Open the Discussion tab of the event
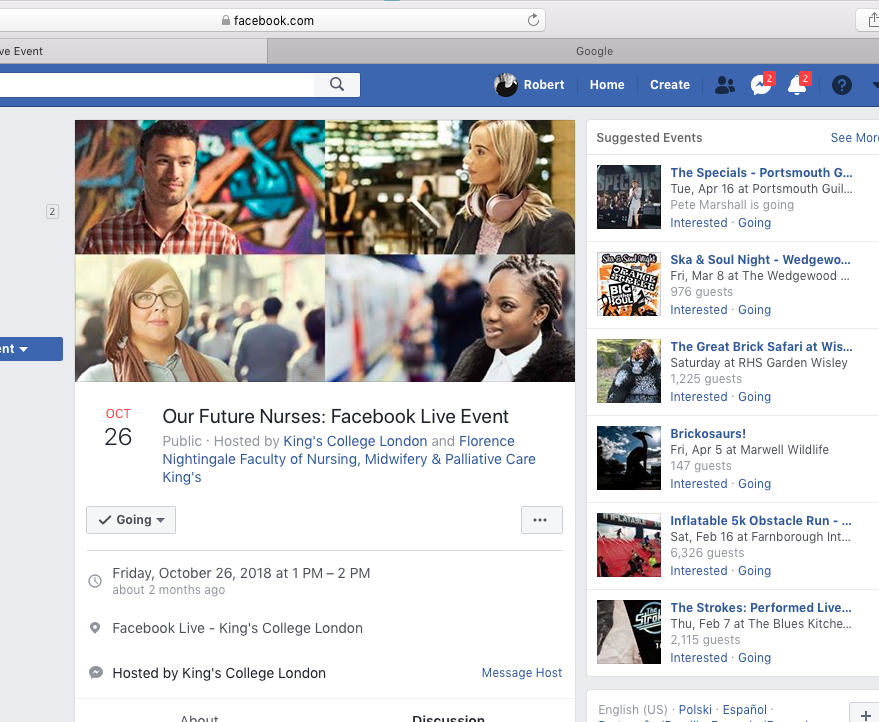879x722 pixels. click(x=448, y=718)
